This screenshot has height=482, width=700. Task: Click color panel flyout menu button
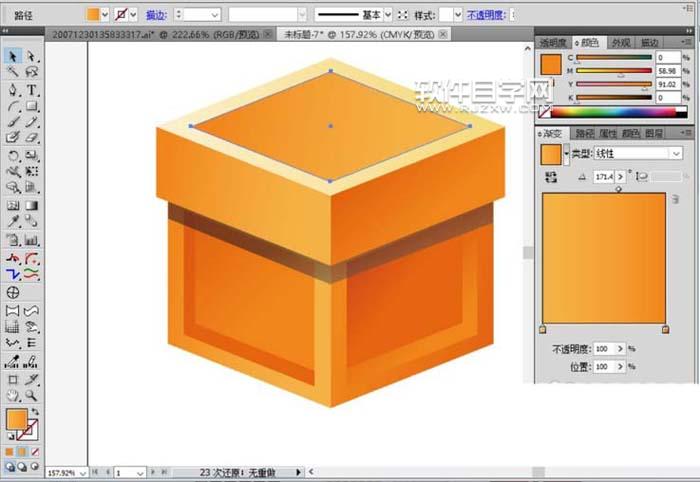(686, 42)
